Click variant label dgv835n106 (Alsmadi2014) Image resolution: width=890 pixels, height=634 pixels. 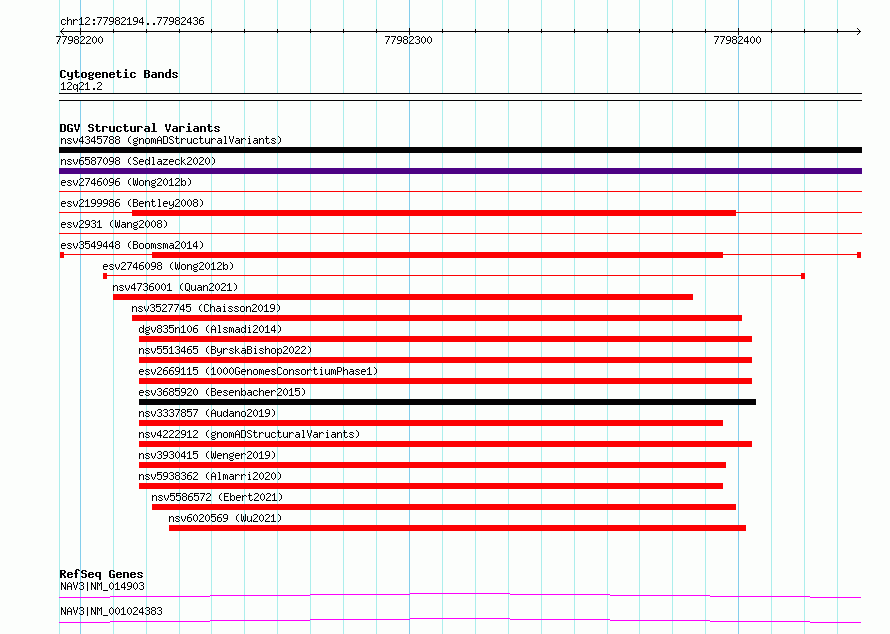click(210, 329)
